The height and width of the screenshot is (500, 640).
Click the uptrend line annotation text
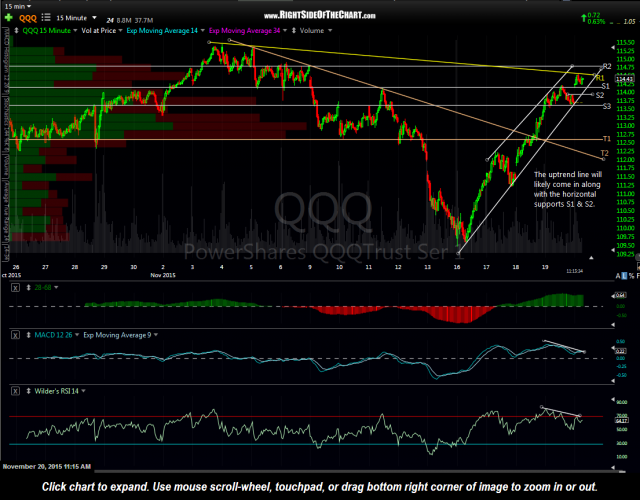pos(567,189)
